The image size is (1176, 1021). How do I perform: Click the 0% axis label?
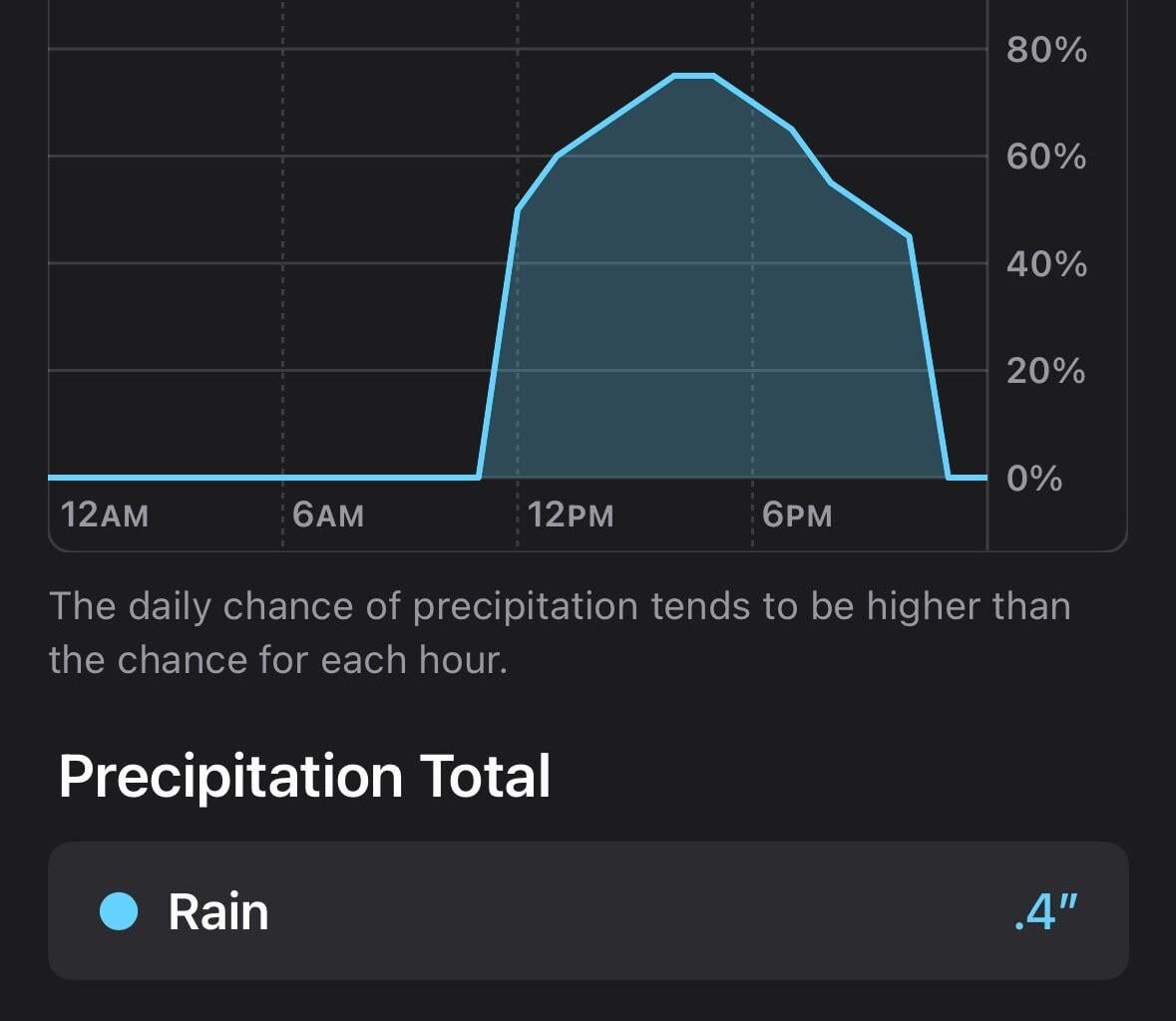tap(1035, 480)
